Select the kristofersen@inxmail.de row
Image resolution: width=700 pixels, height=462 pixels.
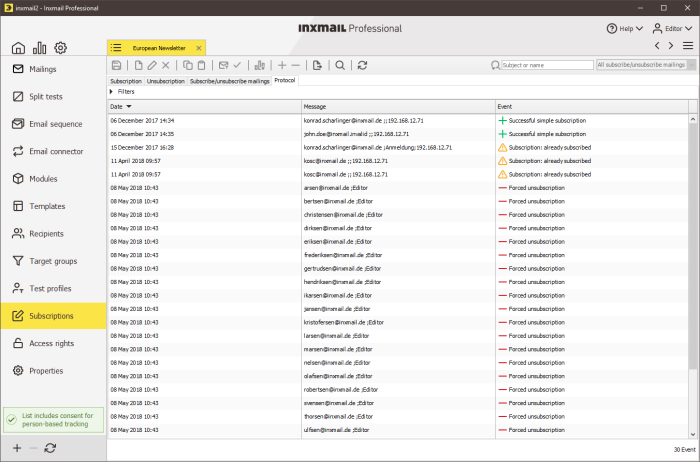point(397,322)
